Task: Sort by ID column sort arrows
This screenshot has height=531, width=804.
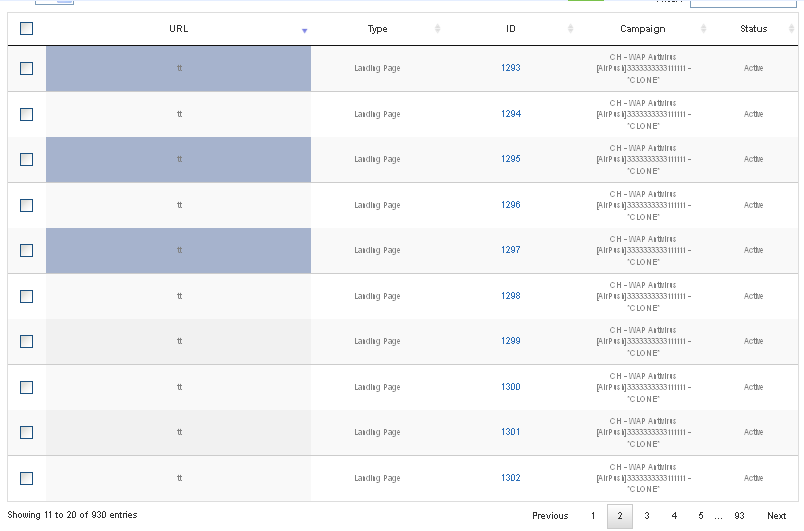Action: click(570, 29)
